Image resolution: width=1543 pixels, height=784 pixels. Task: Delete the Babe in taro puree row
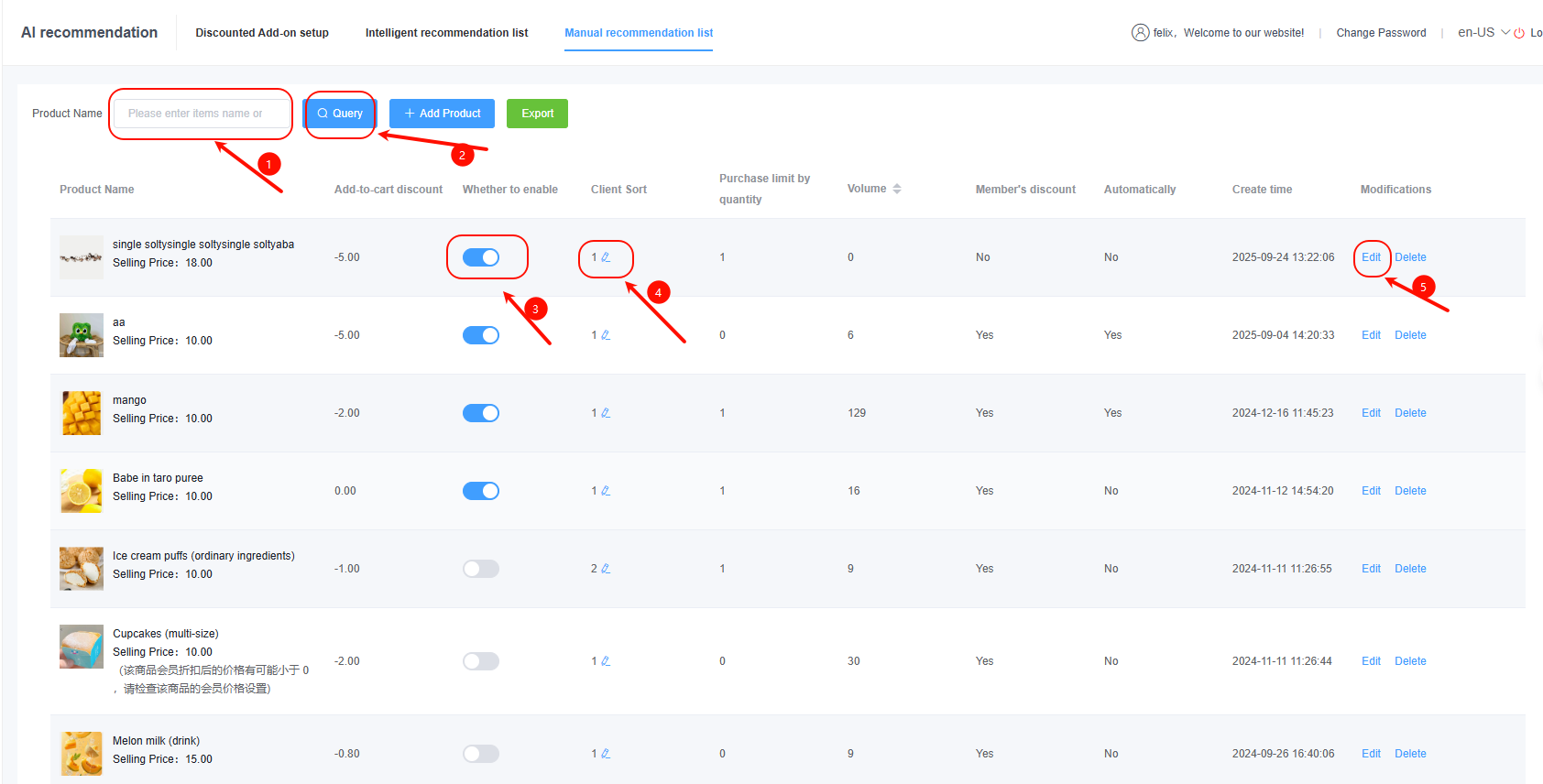pos(1410,491)
